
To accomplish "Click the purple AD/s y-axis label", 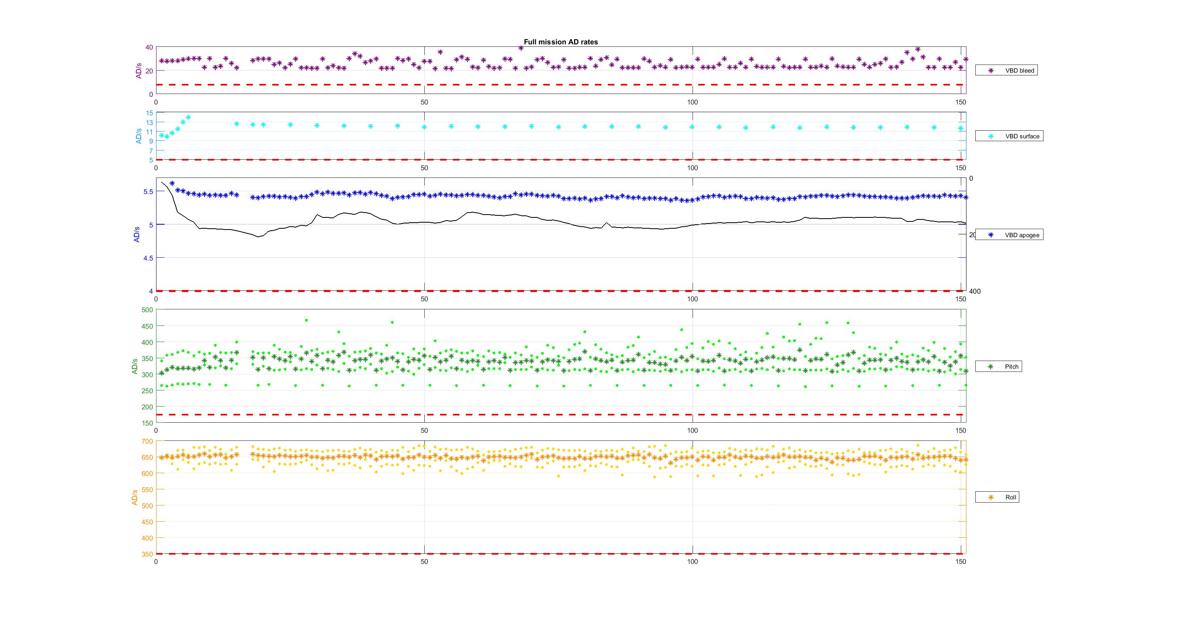I will pos(139,71).
